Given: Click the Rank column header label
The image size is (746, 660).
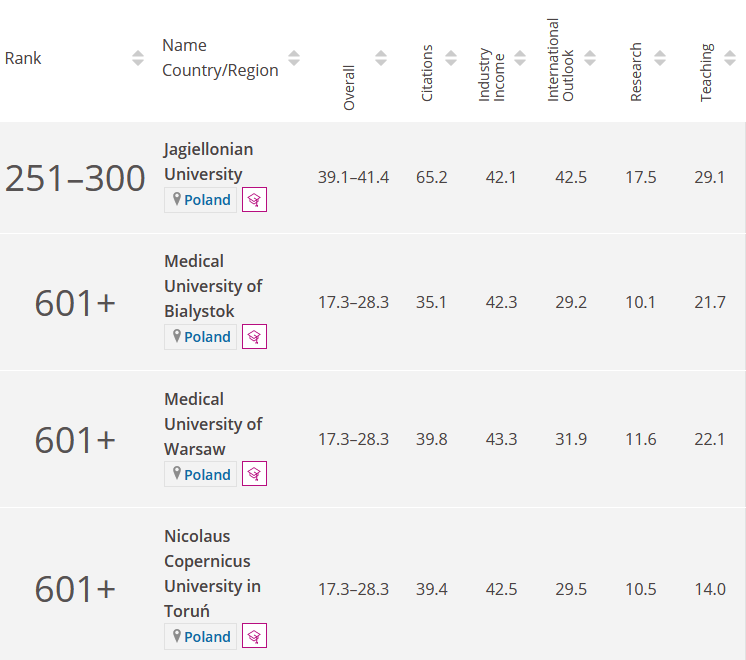Looking at the screenshot, I should [23, 58].
